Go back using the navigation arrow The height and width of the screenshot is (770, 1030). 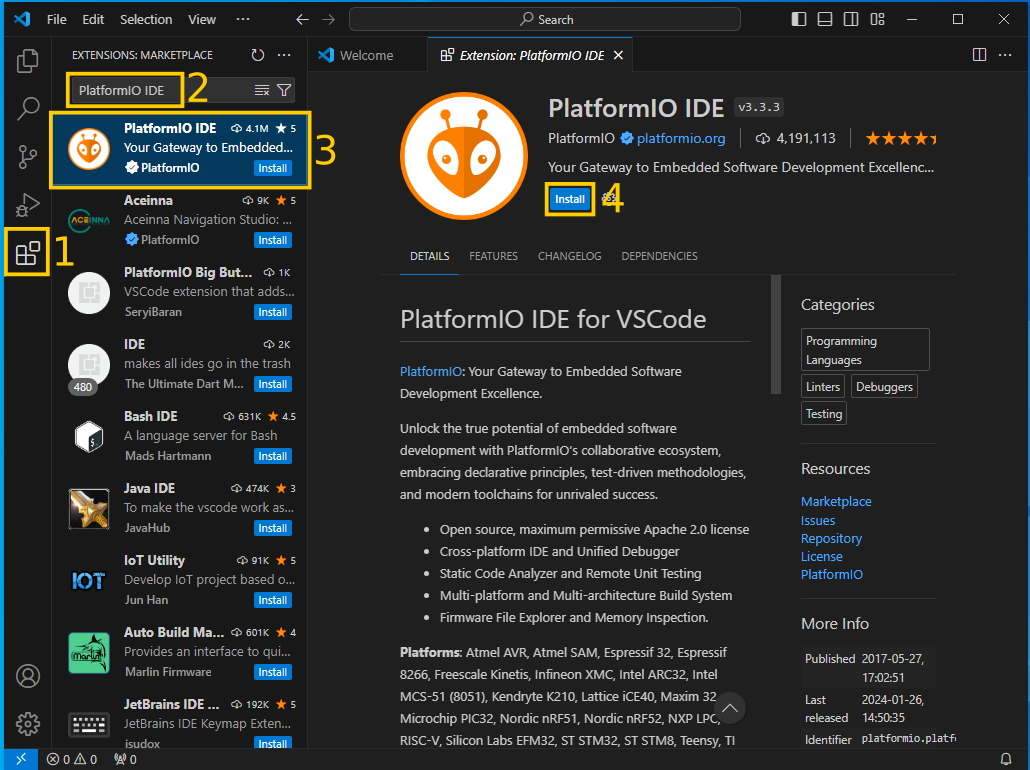tap(302, 20)
